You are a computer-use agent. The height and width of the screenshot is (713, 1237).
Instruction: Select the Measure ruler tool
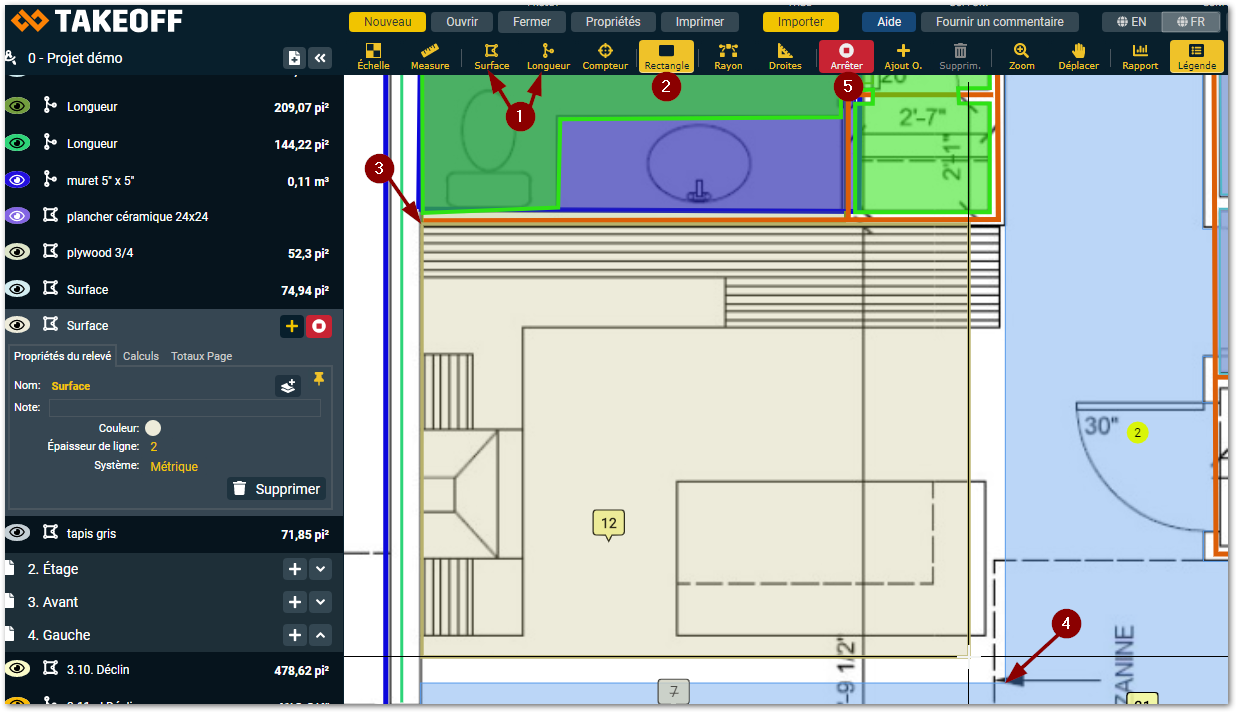430,56
